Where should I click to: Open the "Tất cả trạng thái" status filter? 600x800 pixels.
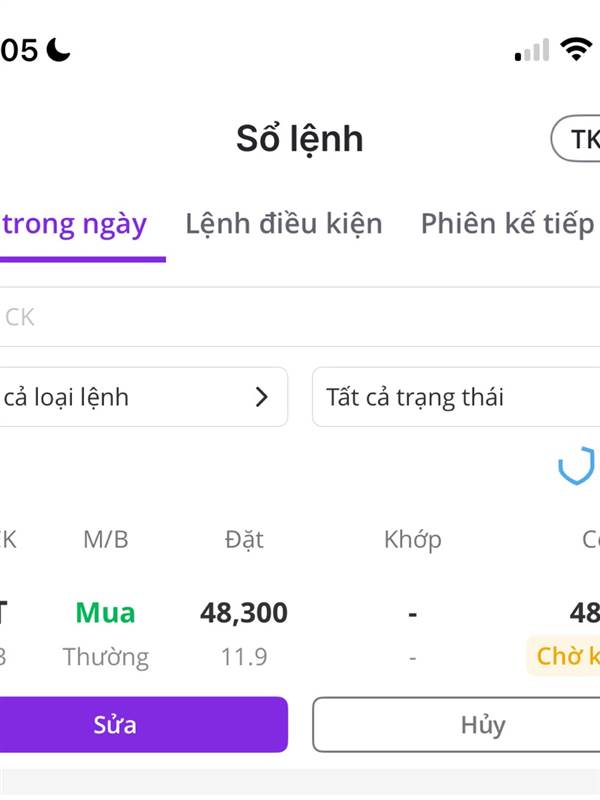click(456, 397)
